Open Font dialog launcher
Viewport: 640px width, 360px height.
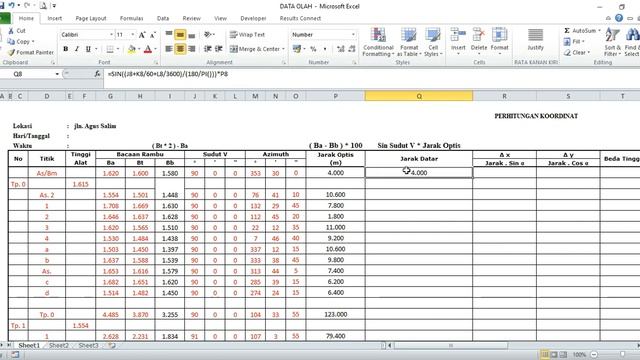[x=156, y=63]
